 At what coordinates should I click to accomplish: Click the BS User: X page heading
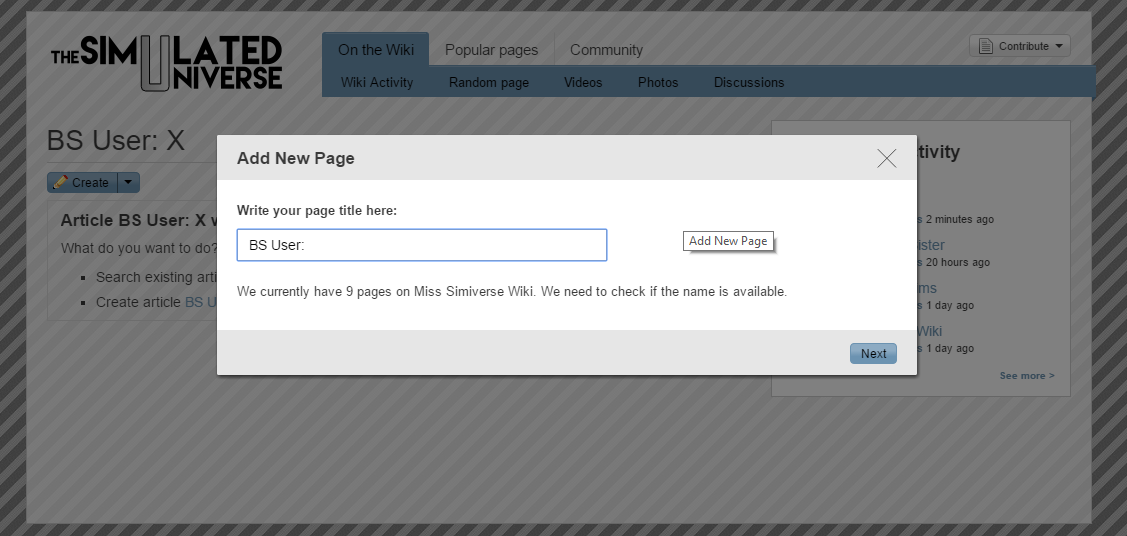click(x=116, y=141)
